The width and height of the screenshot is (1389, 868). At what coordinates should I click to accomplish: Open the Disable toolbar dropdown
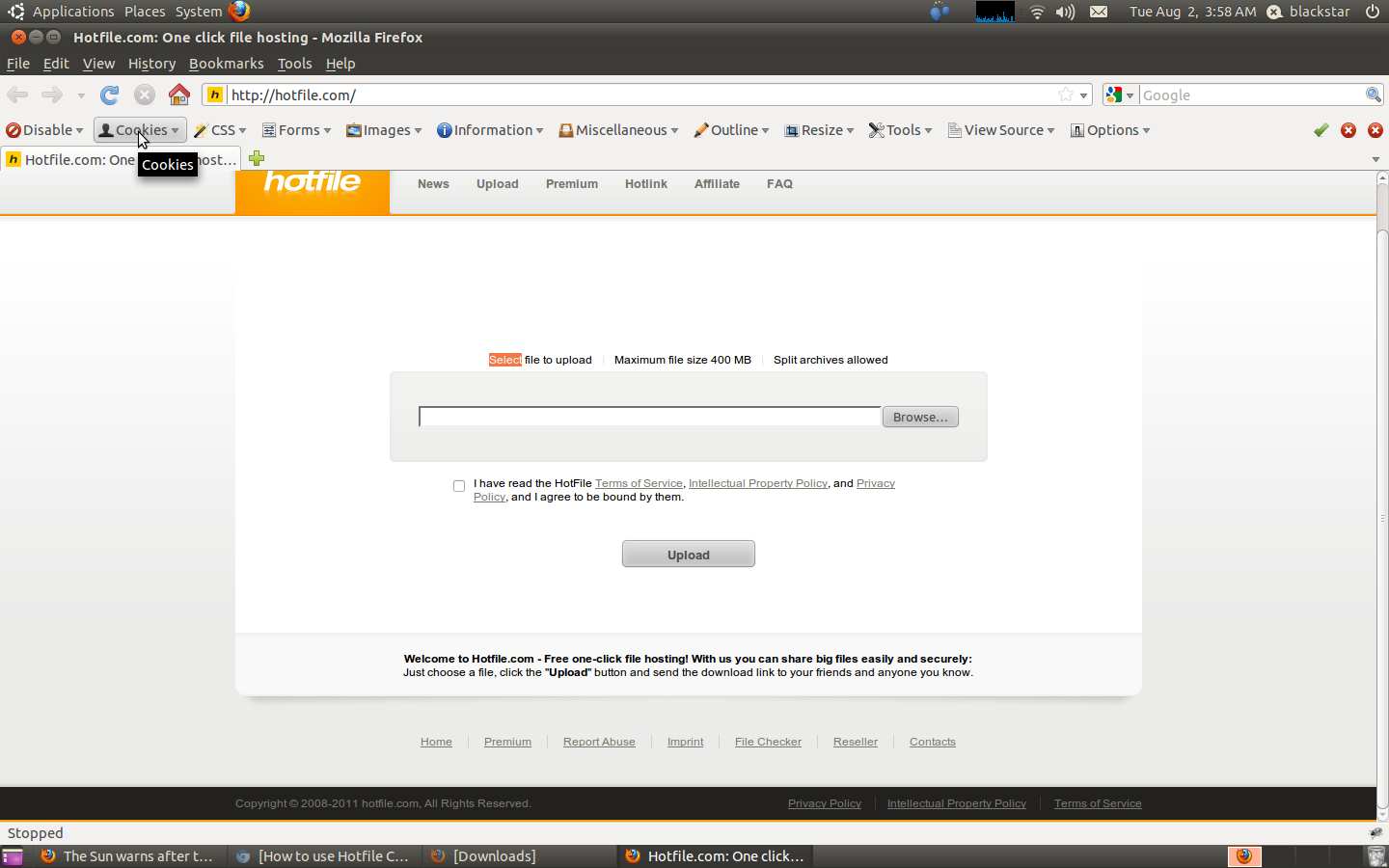pos(44,130)
